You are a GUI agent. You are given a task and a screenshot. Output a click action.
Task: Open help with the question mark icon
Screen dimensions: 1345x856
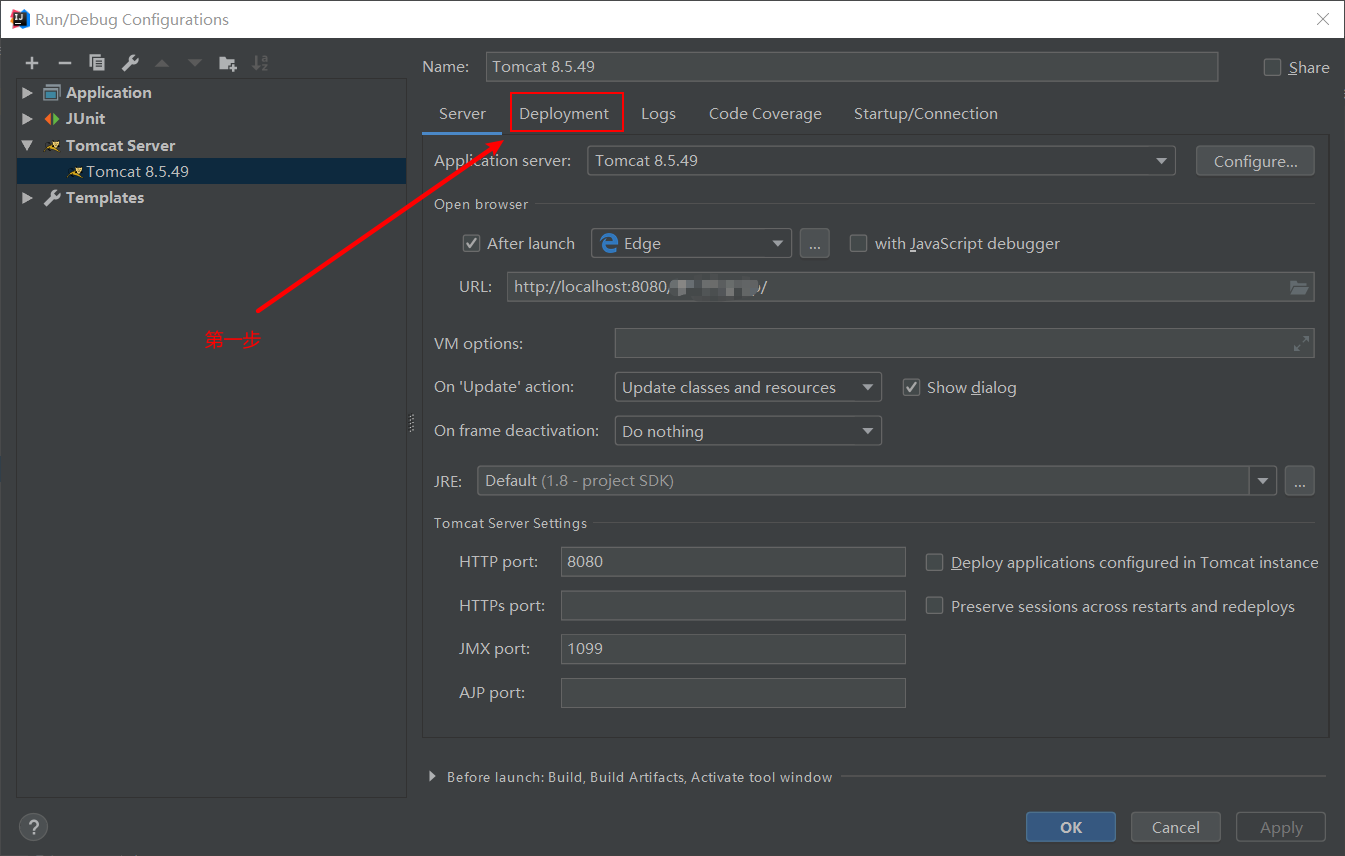33,827
